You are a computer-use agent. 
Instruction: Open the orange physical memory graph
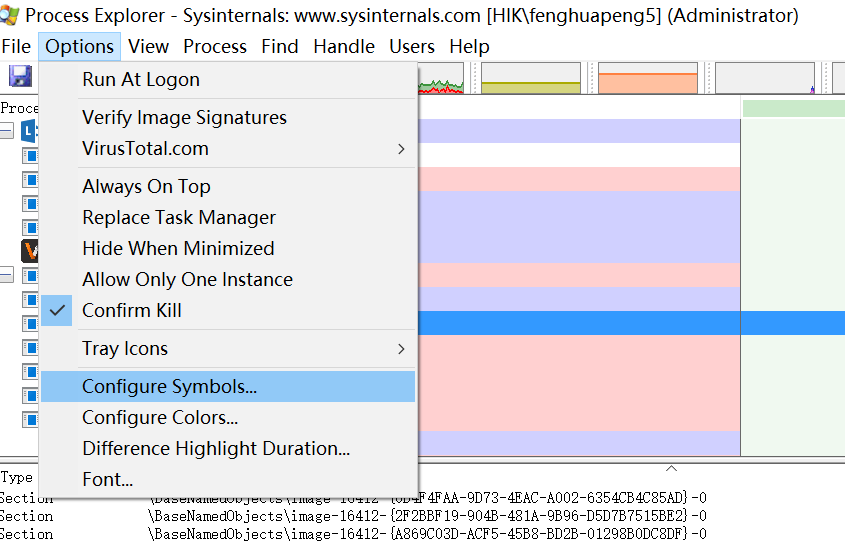[x=648, y=78]
